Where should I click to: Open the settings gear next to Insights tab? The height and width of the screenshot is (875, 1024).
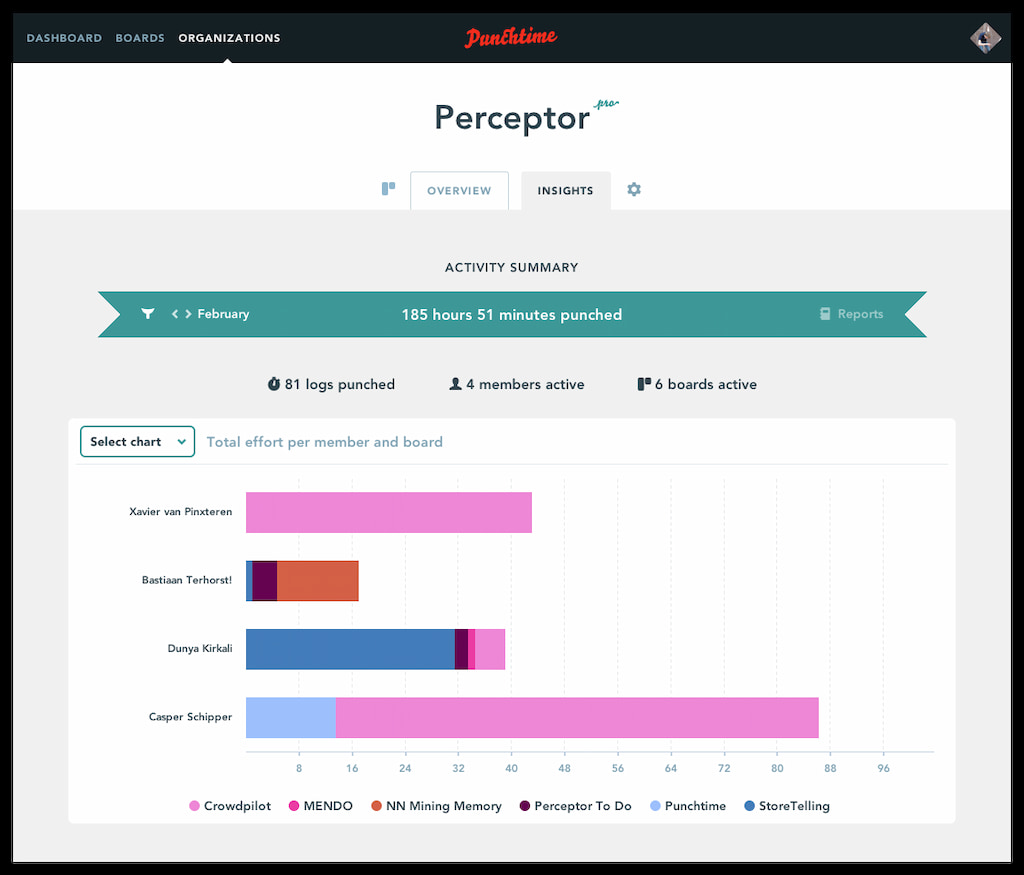[x=634, y=190]
